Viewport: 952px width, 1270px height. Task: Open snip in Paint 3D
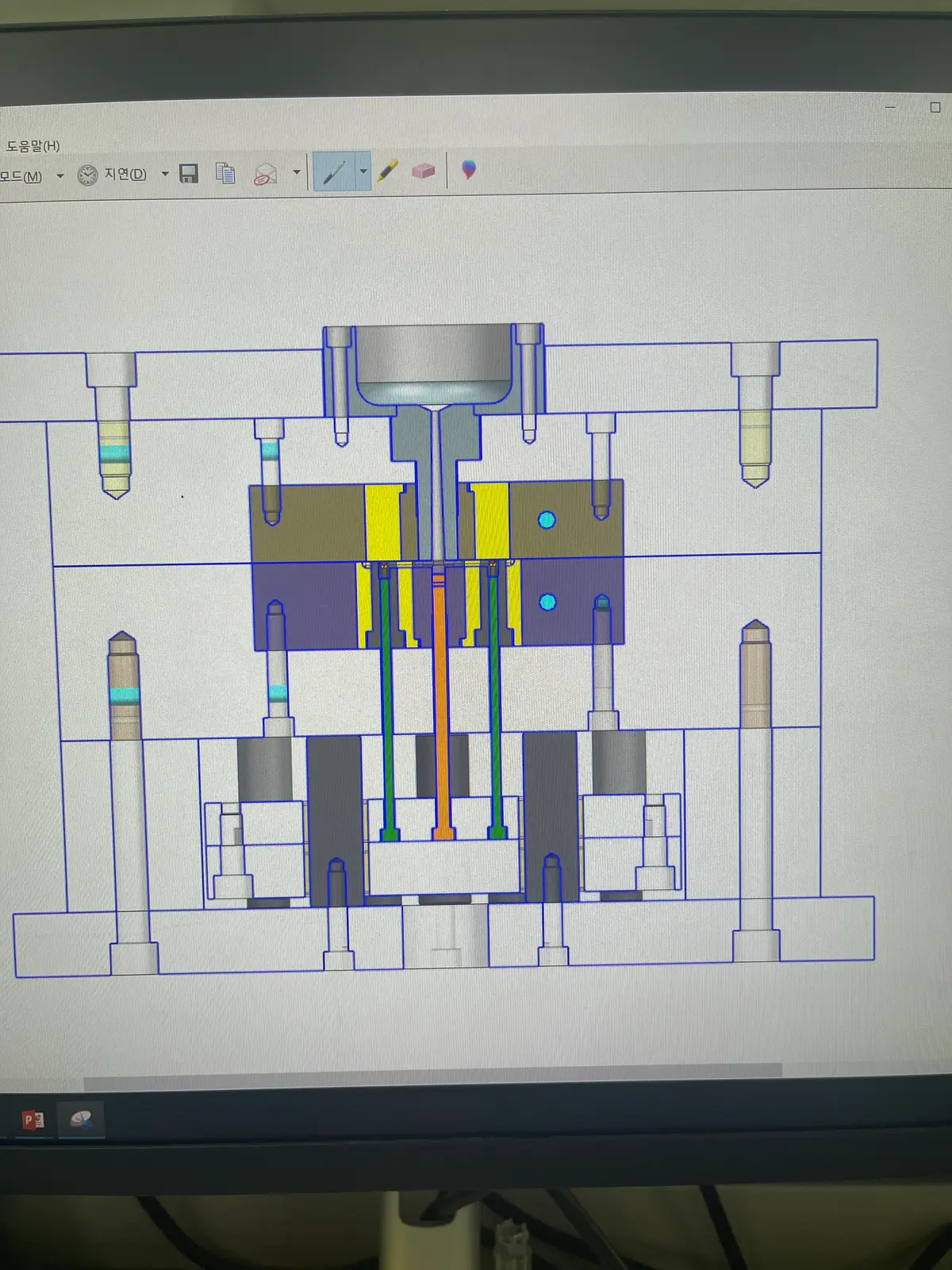pyautogui.click(x=469, y=168)
